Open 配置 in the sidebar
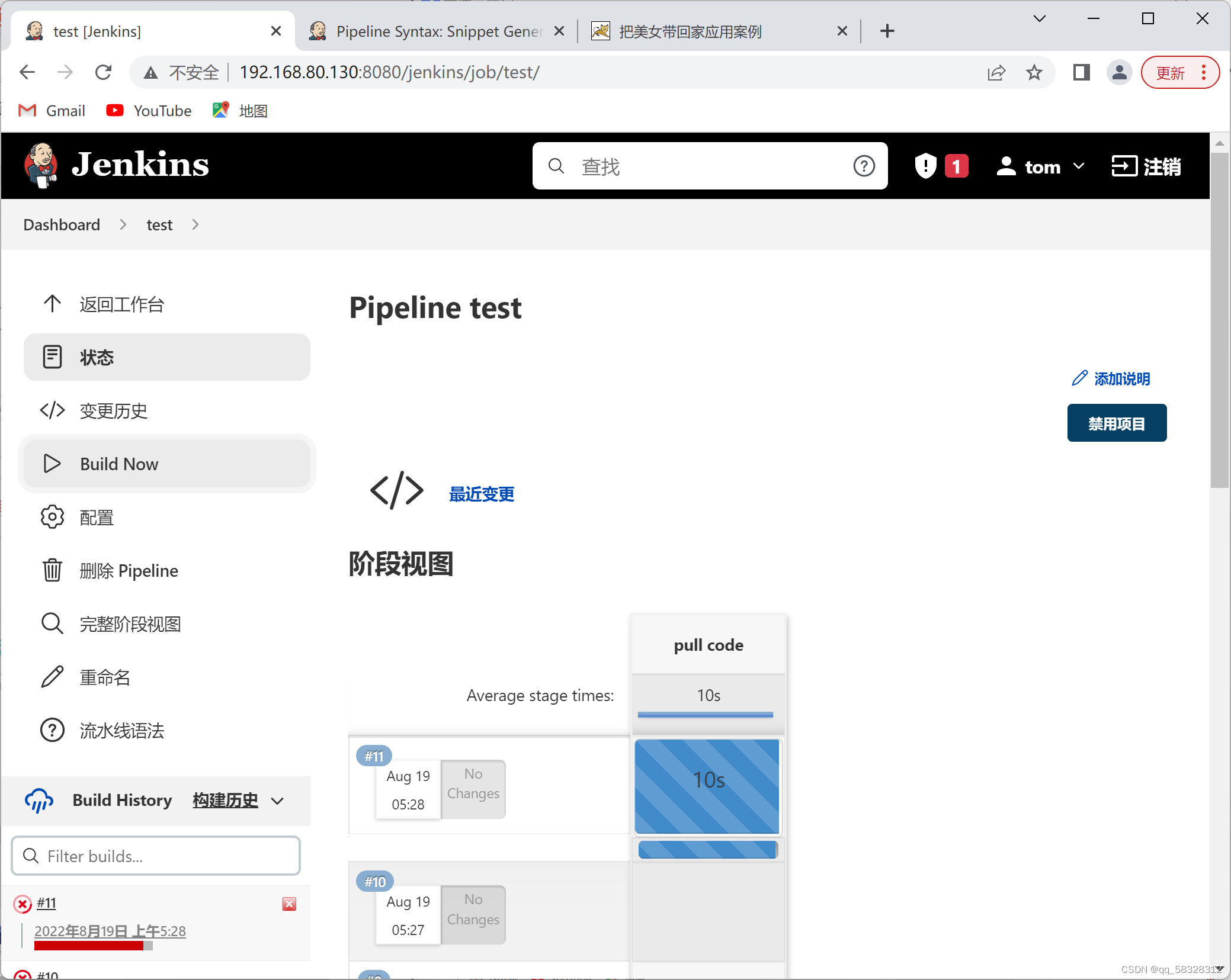The height and width of the screenshot is (980, 1231). click(97, 518)
